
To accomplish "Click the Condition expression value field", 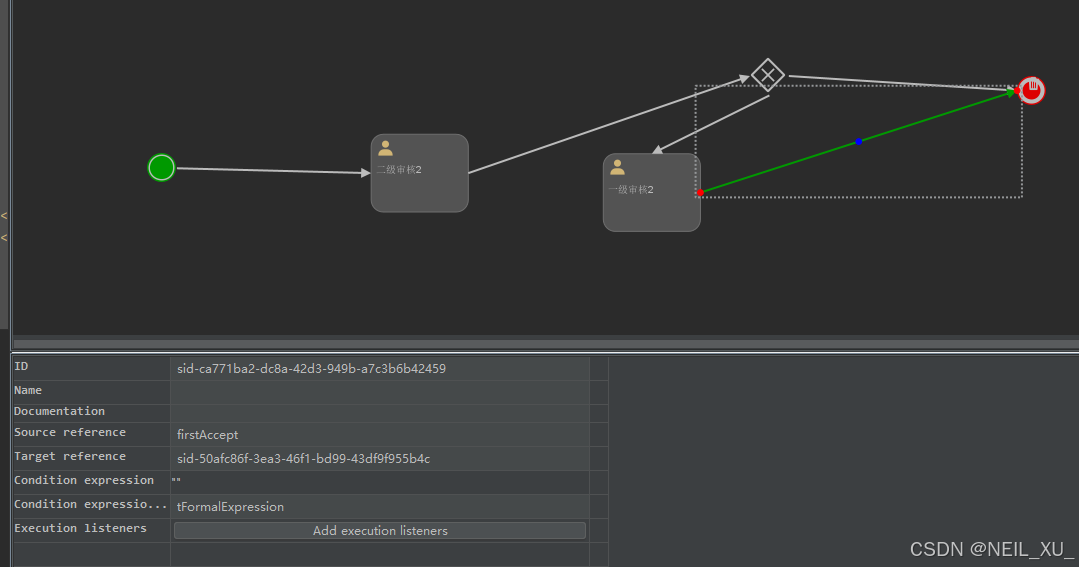I will [380, 482].
